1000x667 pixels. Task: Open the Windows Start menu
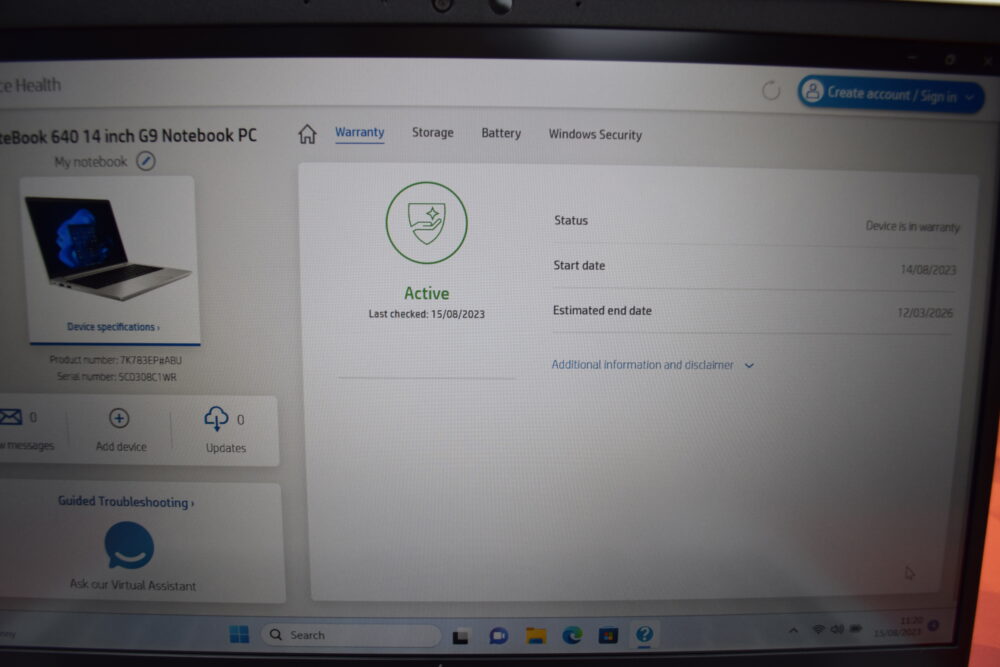[239, 634]
